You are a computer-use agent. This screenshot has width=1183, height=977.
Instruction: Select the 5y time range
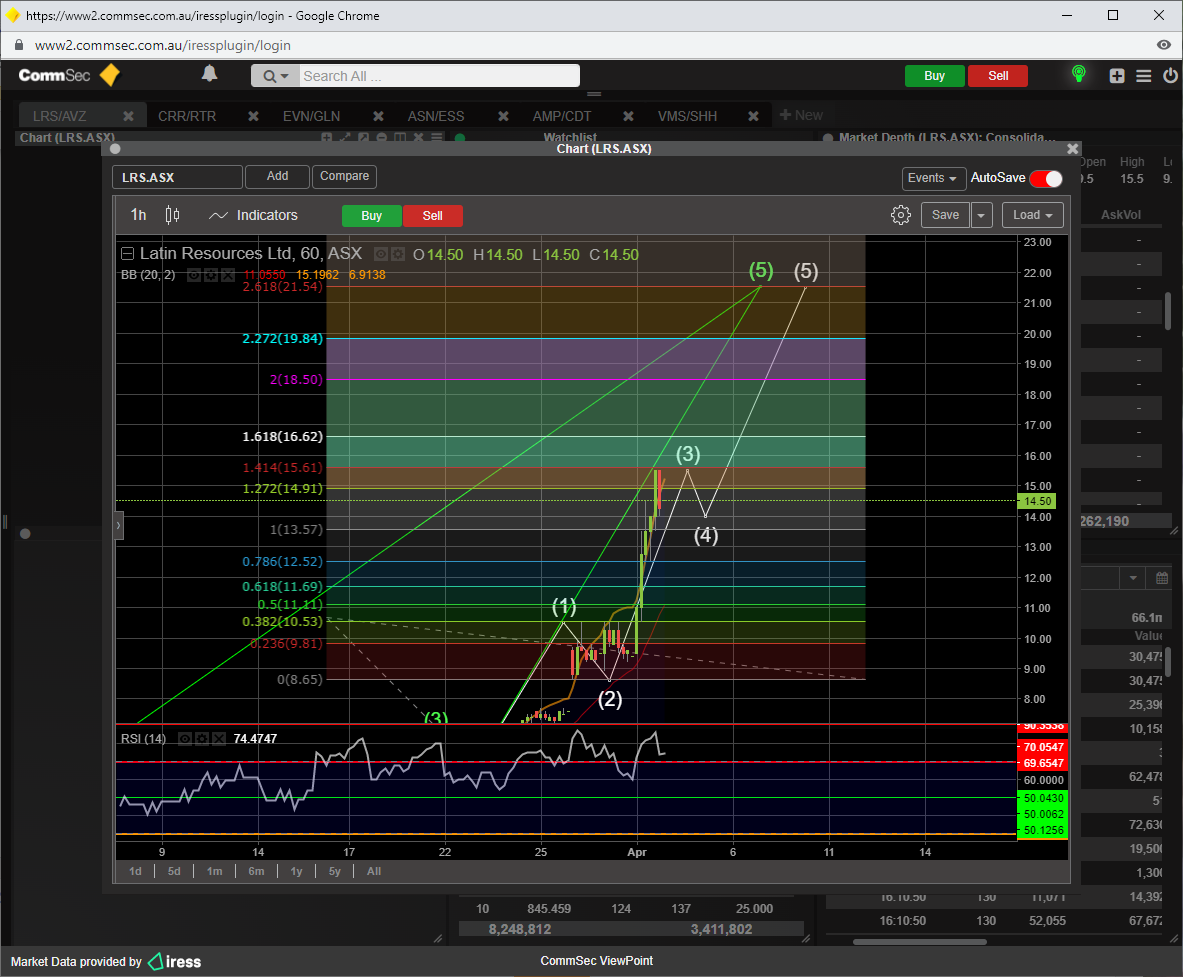coord(335,871)
